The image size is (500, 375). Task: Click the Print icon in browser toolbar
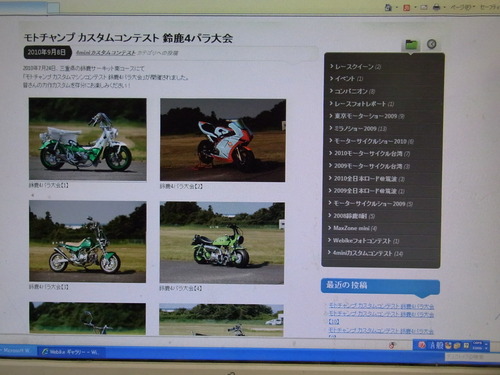coord(436,7)
